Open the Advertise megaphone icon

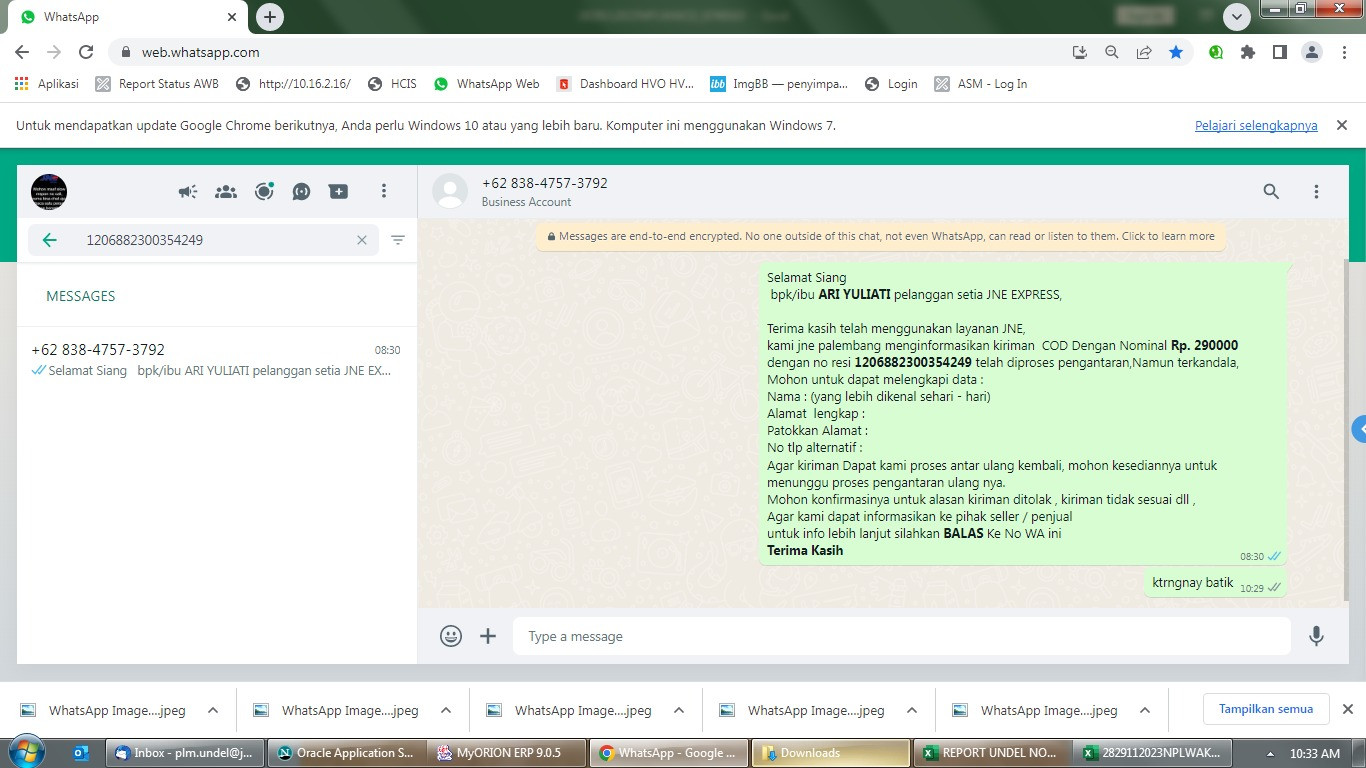click(188, 191)
